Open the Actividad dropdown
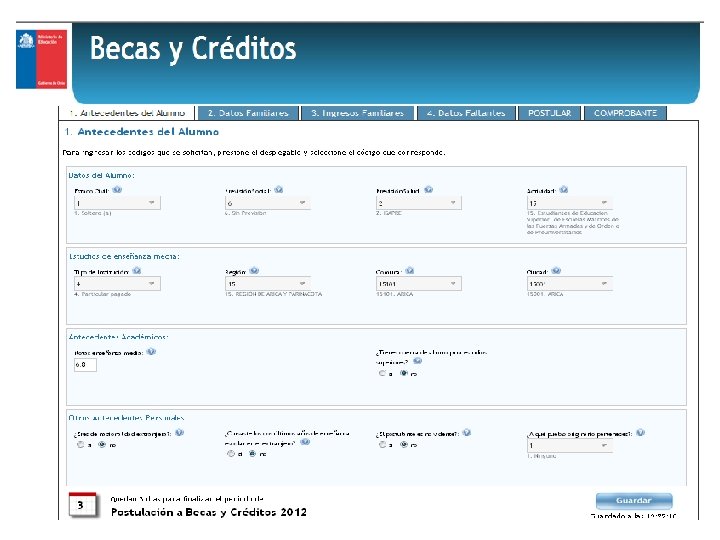Viewport: 720px width, 540px height. click(x=570, y=203)
